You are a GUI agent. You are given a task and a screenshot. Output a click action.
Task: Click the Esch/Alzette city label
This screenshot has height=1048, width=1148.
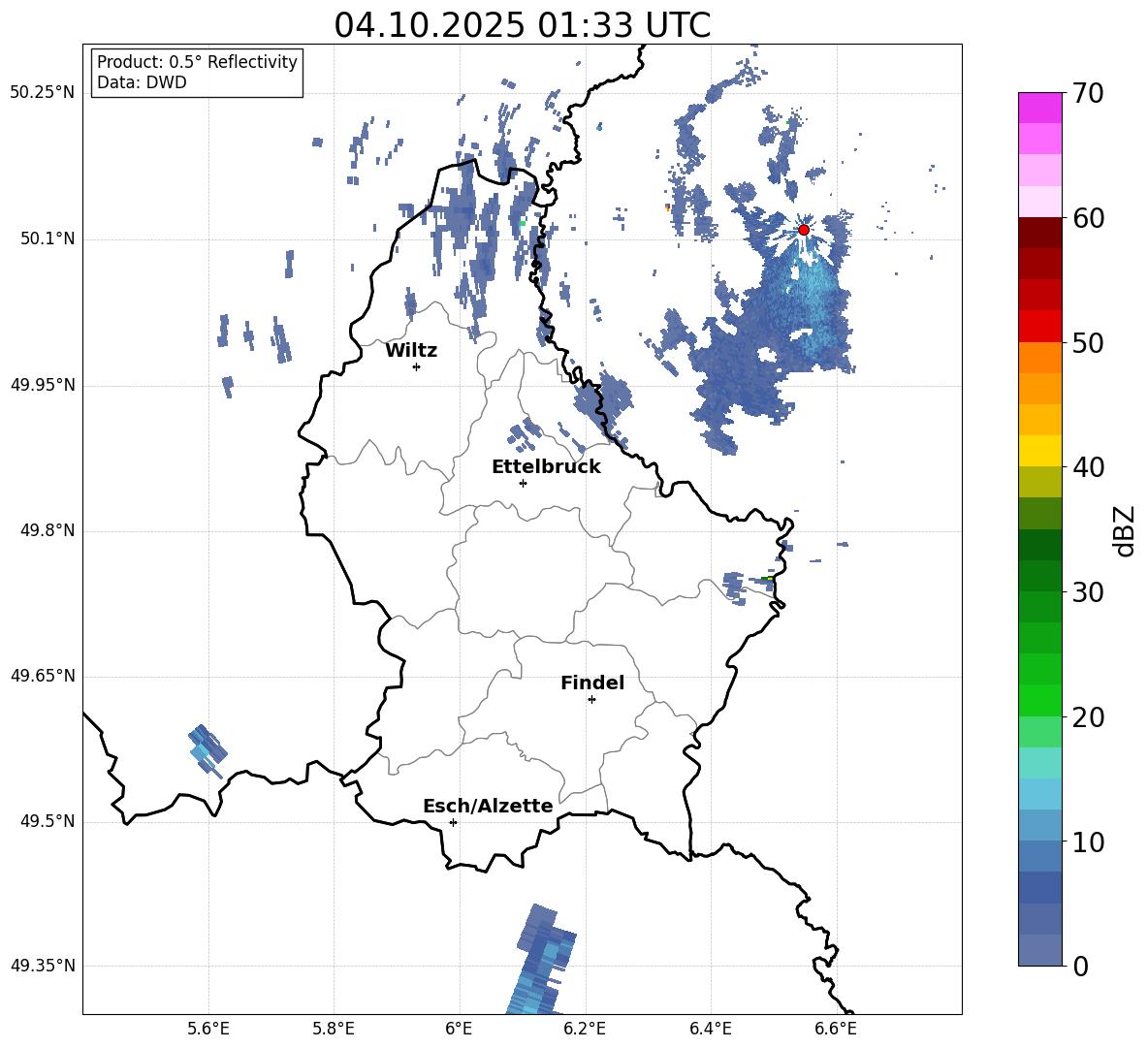pyautogui.click(x=489, y=806)
